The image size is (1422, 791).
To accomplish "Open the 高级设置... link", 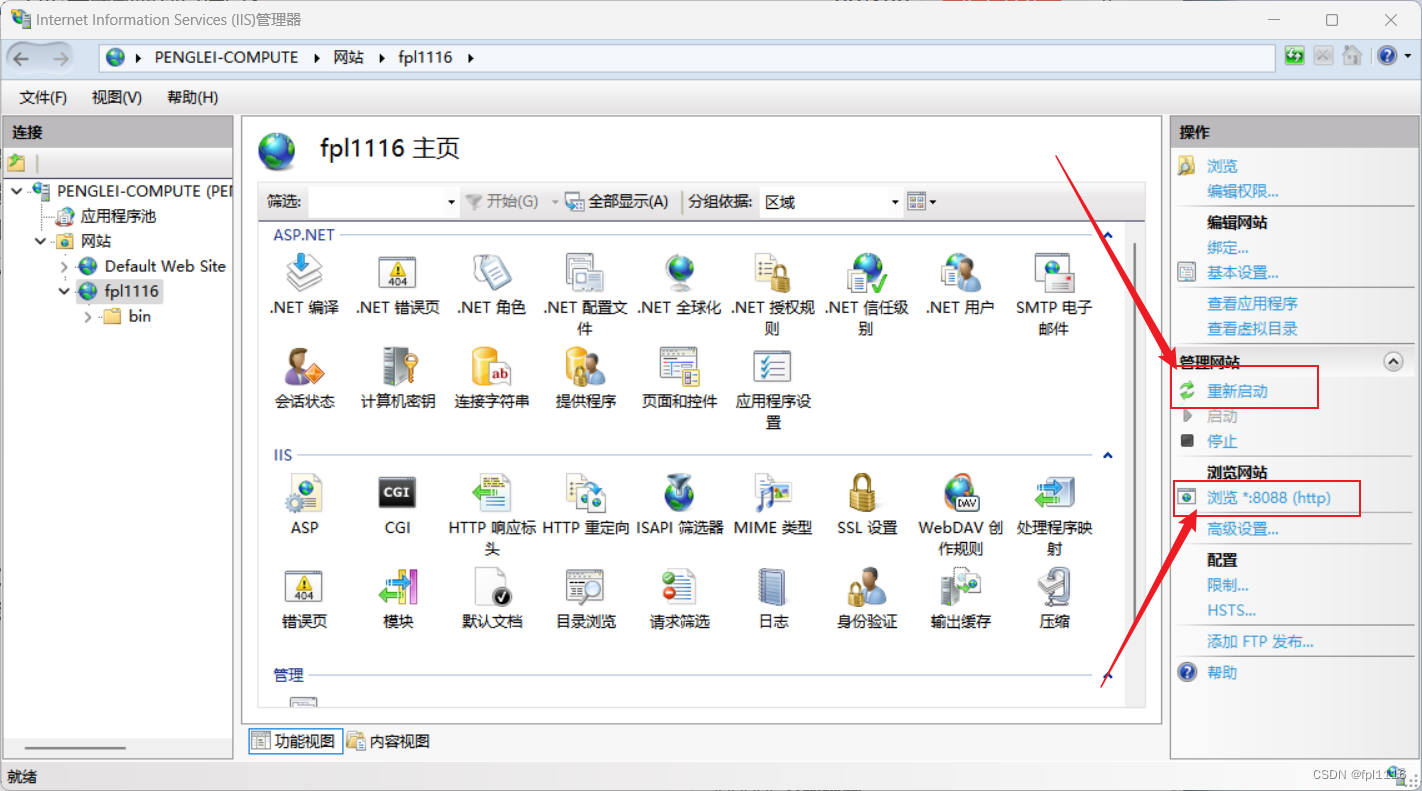I will [1242, 529].
